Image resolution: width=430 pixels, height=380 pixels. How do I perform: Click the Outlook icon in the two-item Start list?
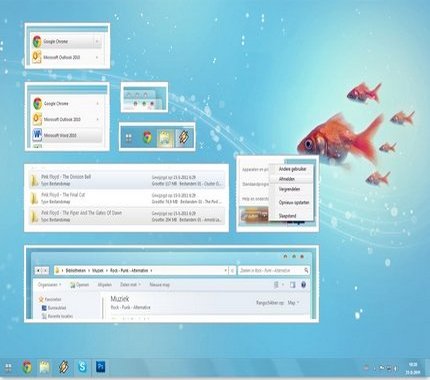tap(37, 57)
